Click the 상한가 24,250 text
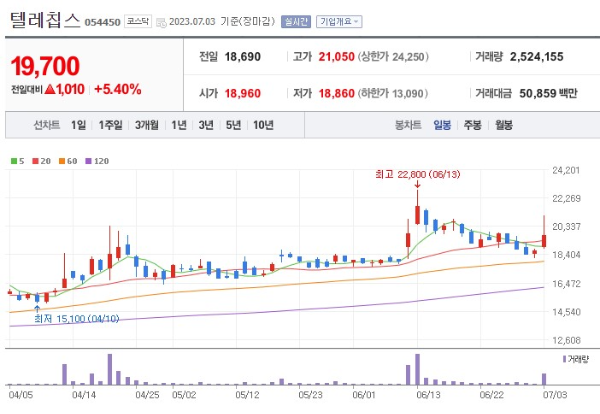600x414 pixels. (x=393, y=57)
